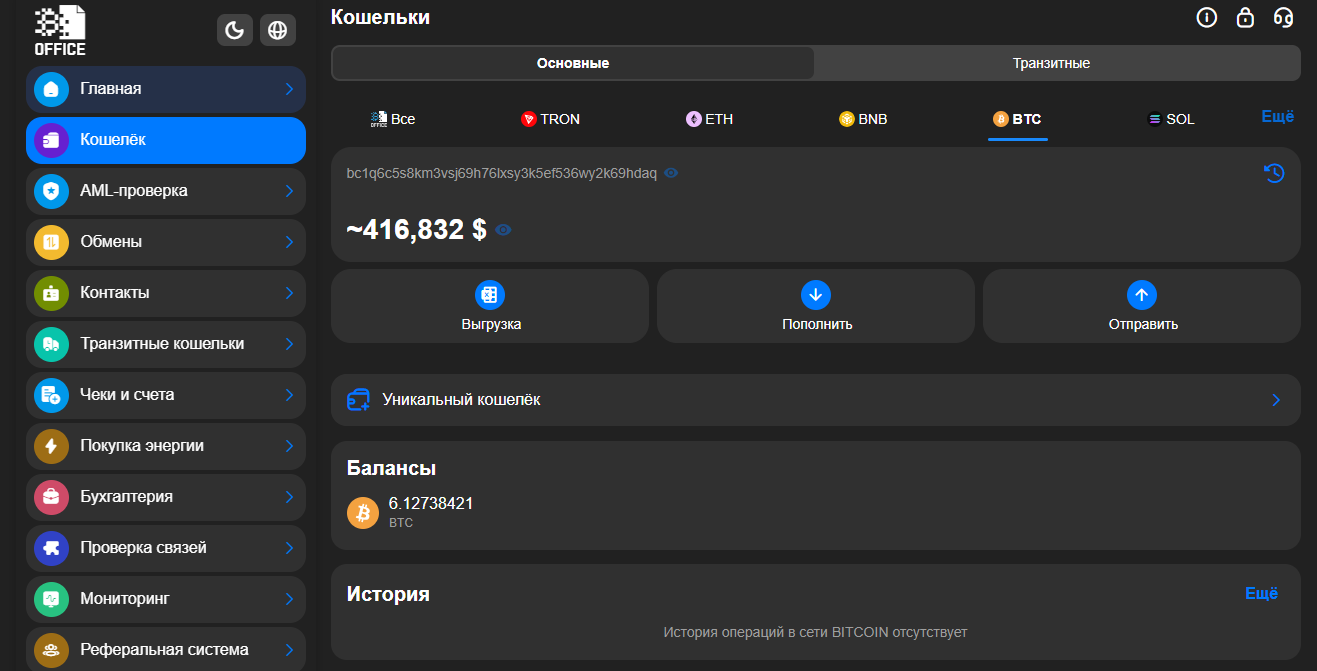Viewport: 1317px width, 671px height.
Task: Select the ETH network tab
Action: (709, 119)
